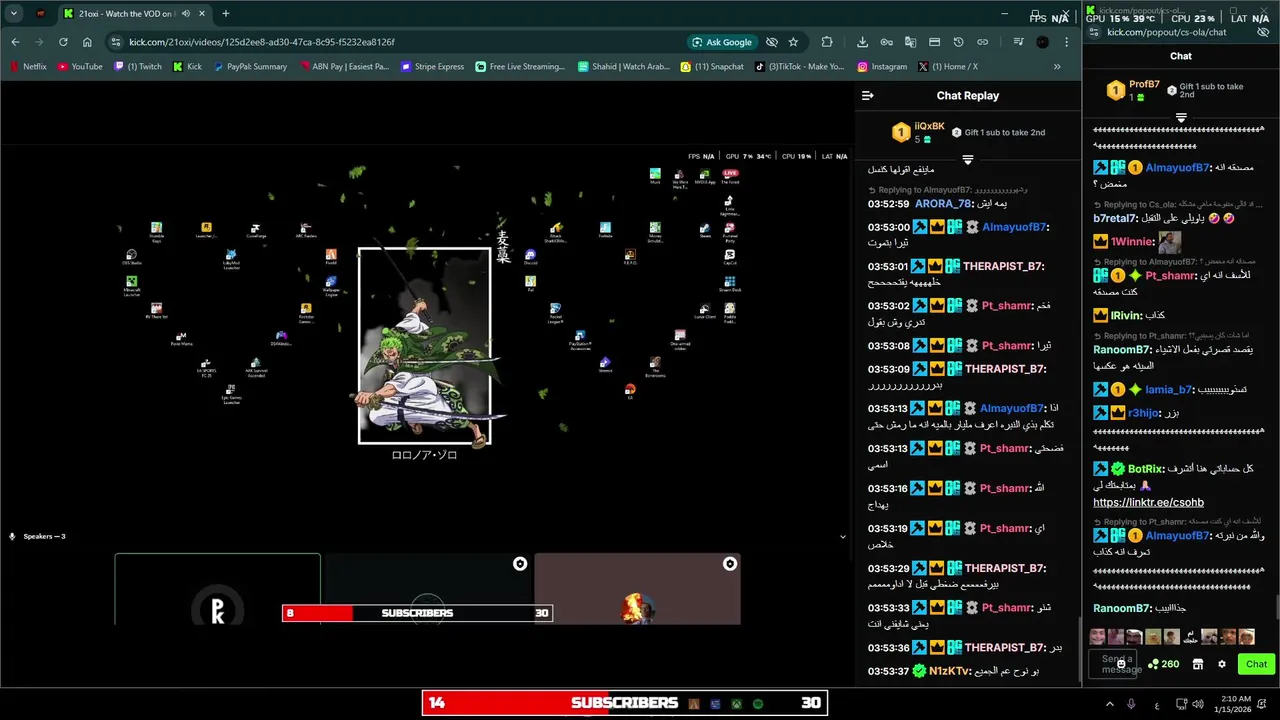Switch to the first pinned browser tab
The image size is (1280, 720).
click(41, 14)
